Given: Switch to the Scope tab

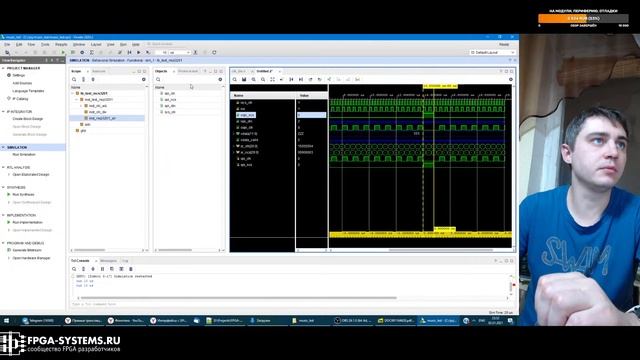Looking at the screenshot, I should [76, 71].
